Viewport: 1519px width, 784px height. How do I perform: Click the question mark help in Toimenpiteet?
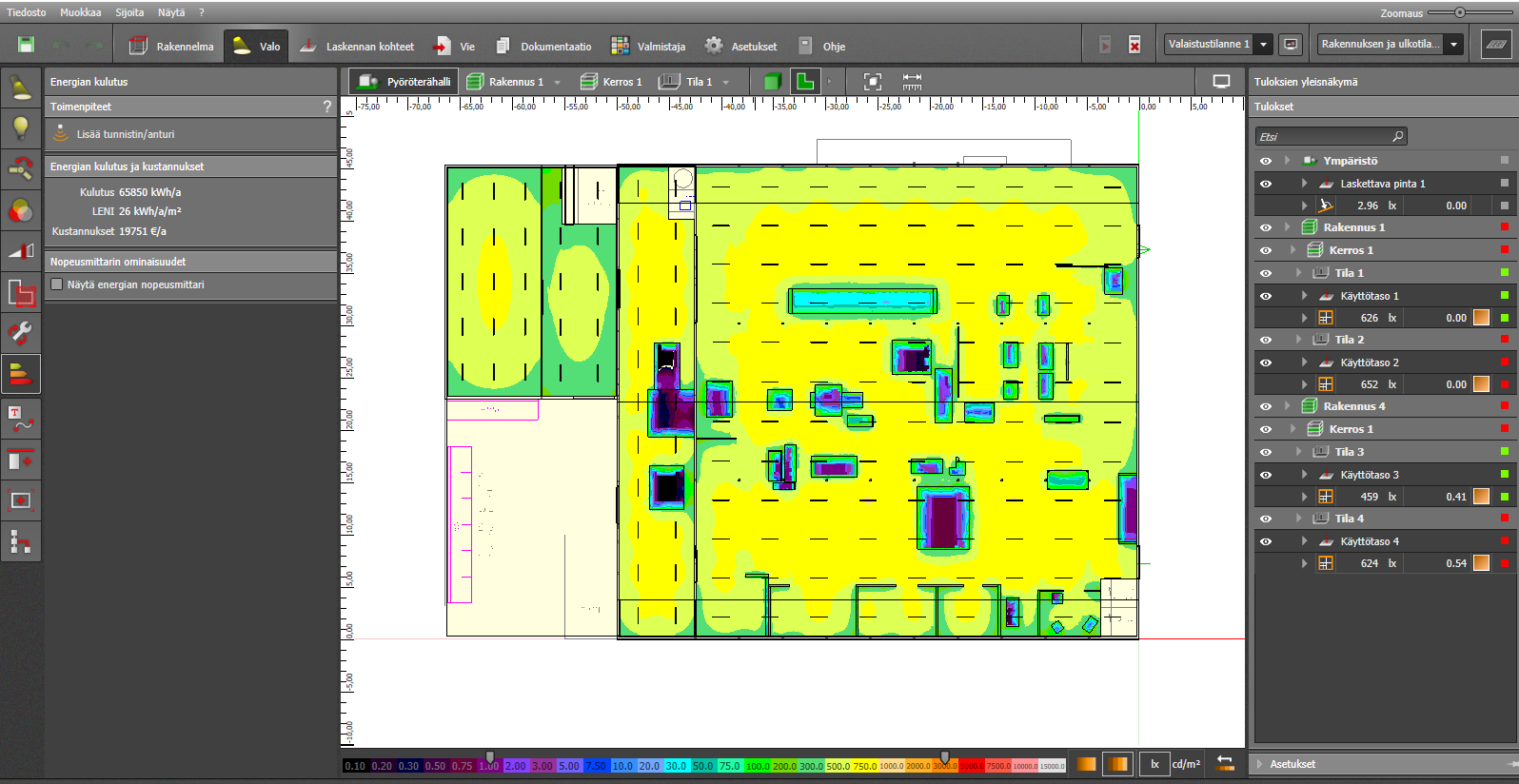click(x=327, y=107)
